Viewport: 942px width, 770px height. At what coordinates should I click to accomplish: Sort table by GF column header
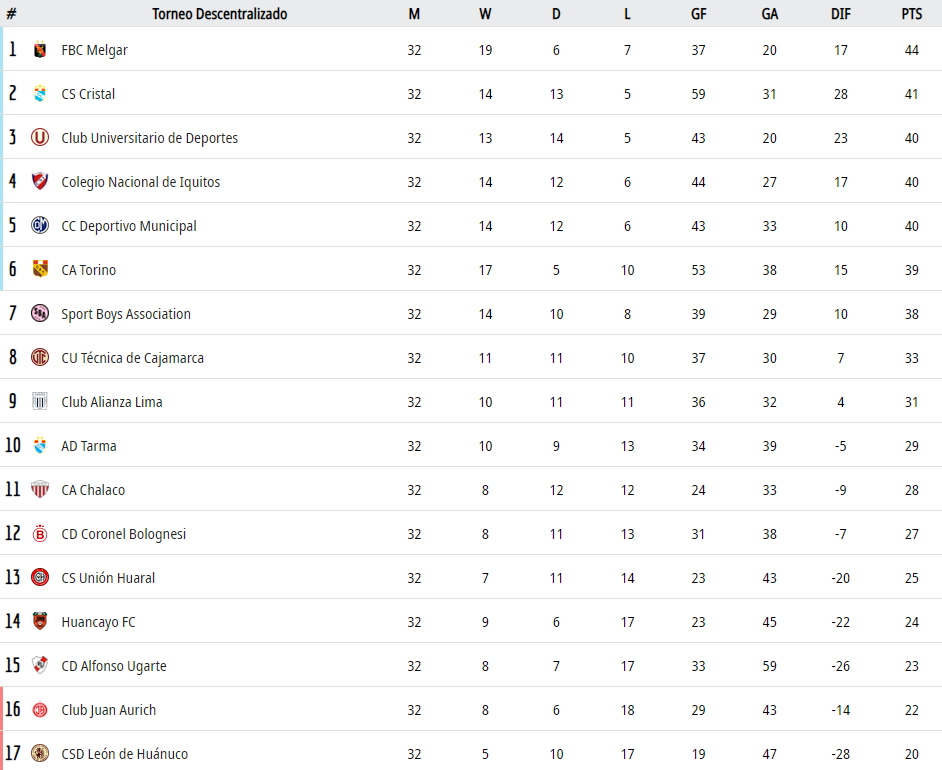(698, 14)
